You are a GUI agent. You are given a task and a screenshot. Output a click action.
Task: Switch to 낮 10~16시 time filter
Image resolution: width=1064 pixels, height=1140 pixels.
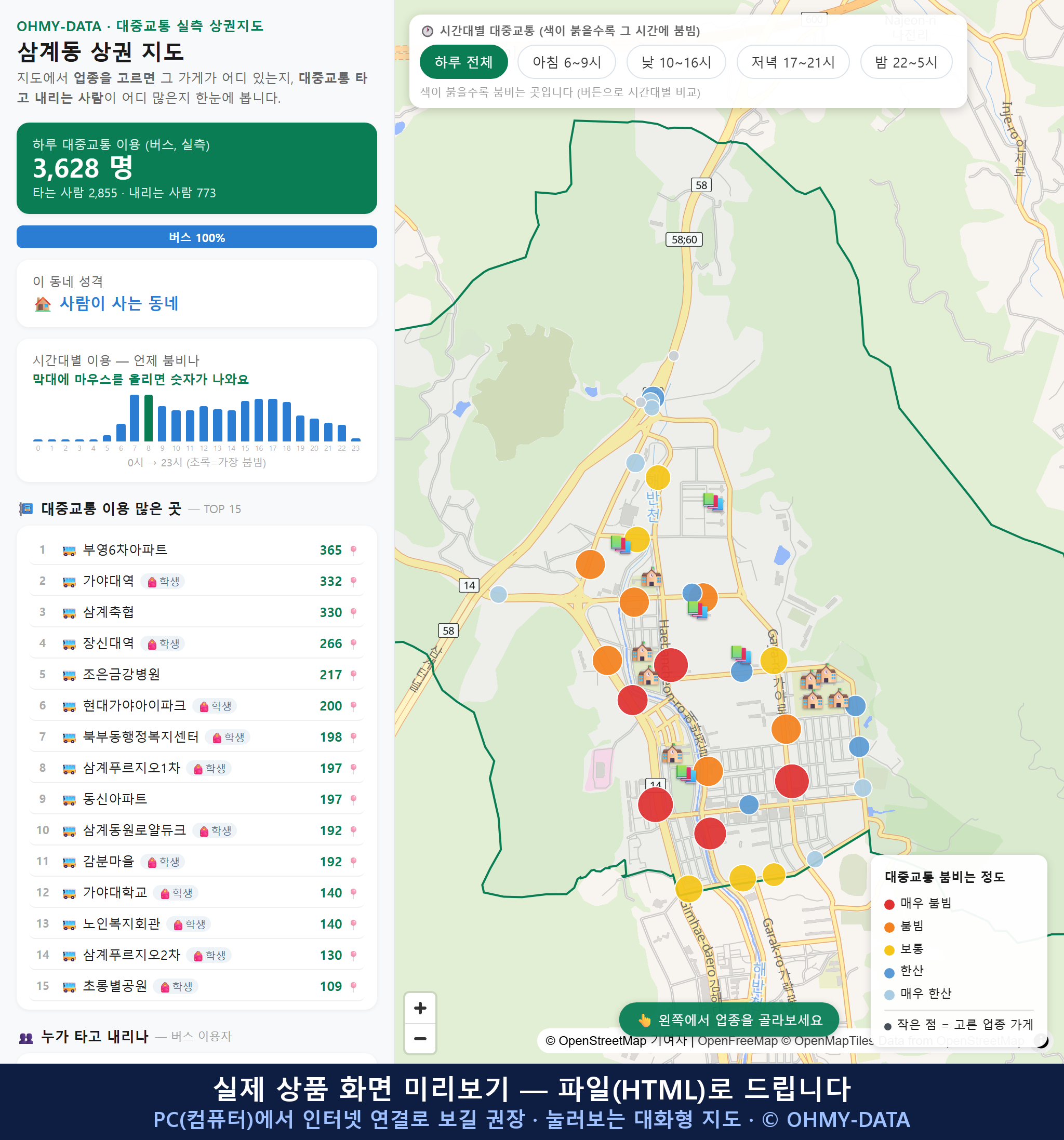pyautogui.click(x=676, y=62)
